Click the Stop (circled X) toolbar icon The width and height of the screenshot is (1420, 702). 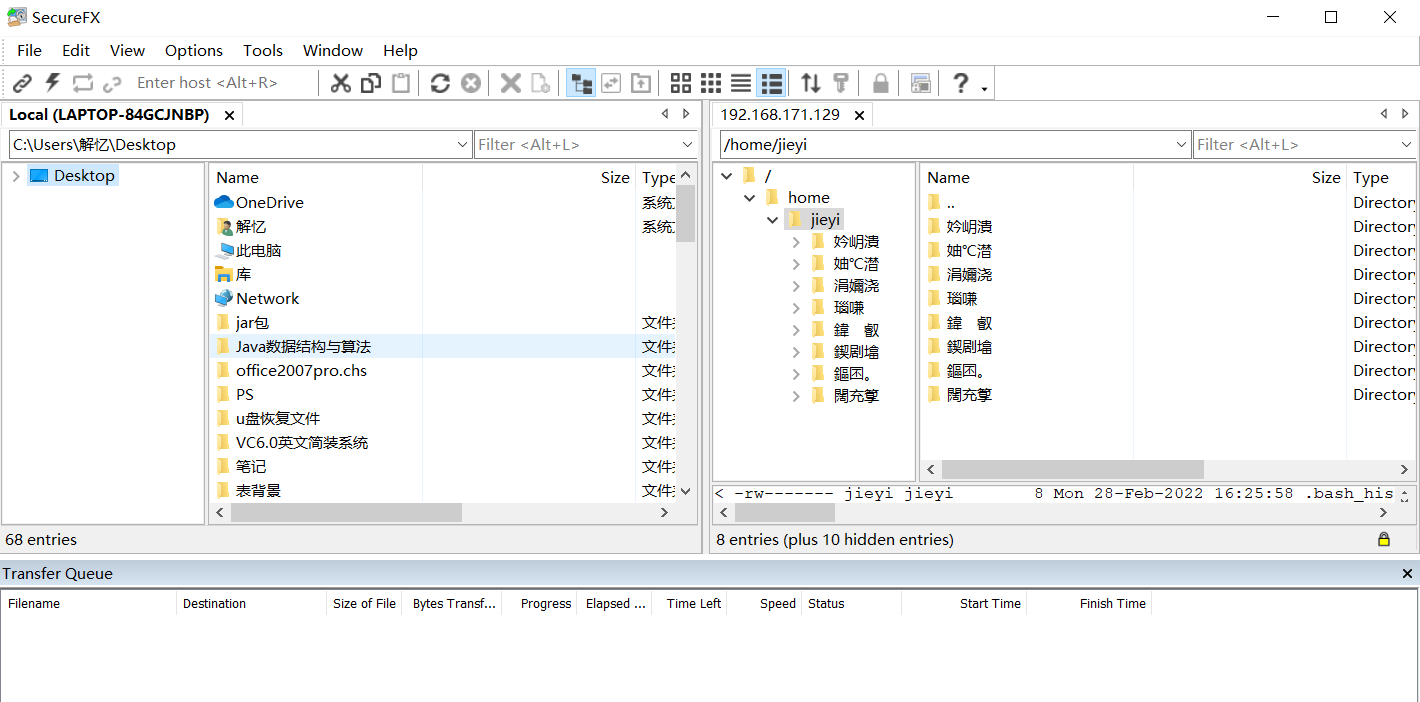[x=470, y=83]
